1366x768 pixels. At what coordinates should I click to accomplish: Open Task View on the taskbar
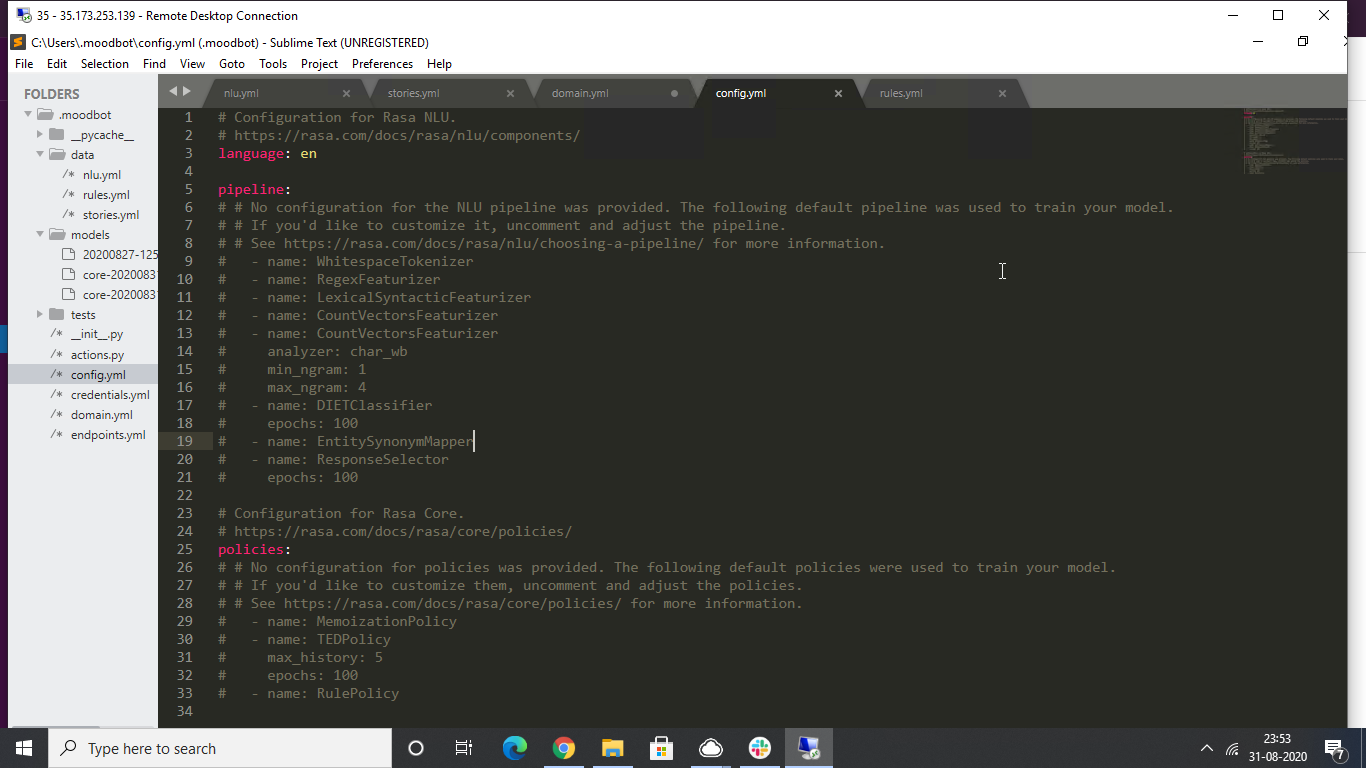tap(464, 748)
